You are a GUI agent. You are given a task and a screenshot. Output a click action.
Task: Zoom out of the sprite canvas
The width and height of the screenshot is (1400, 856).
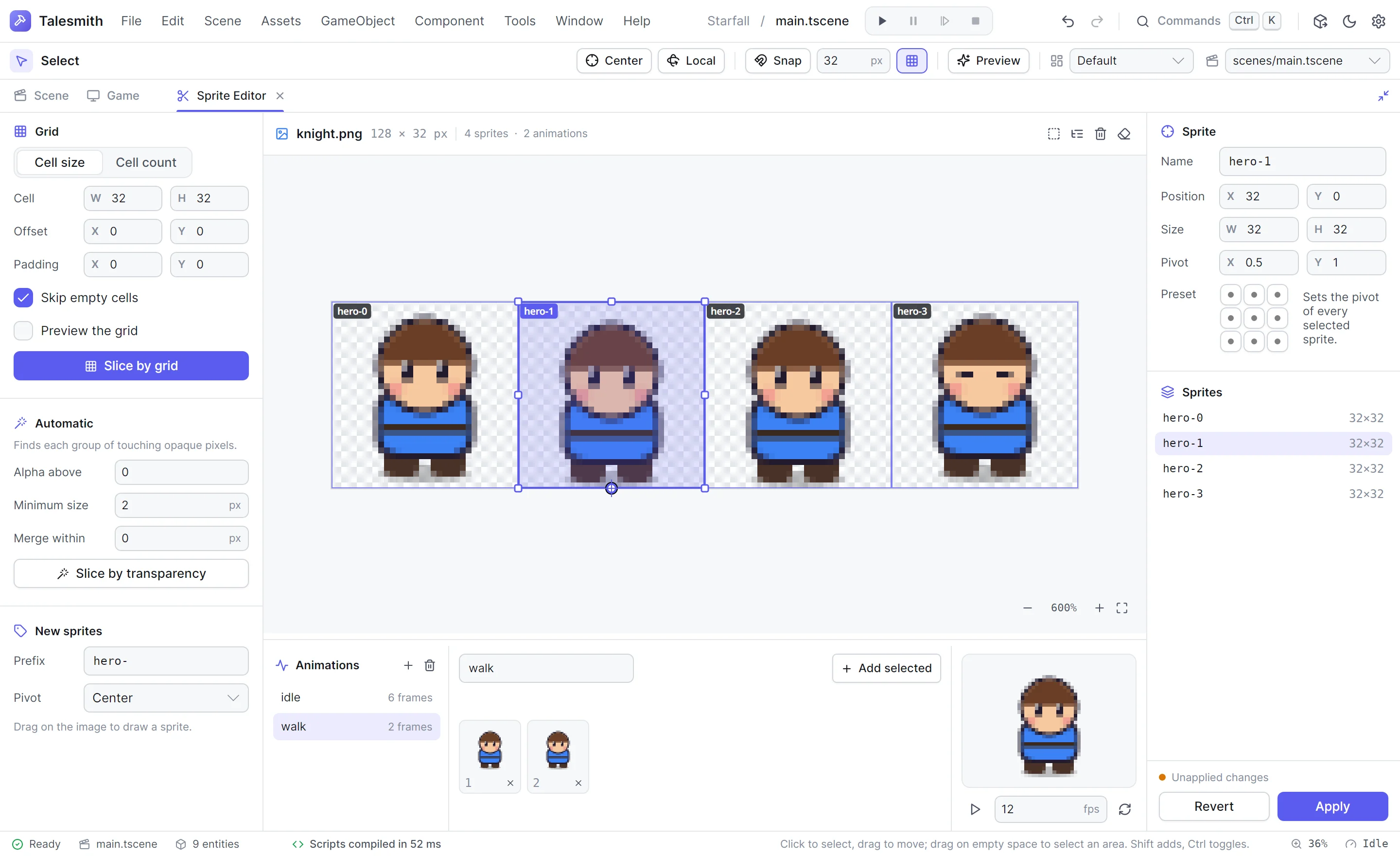coord(1027,607)
